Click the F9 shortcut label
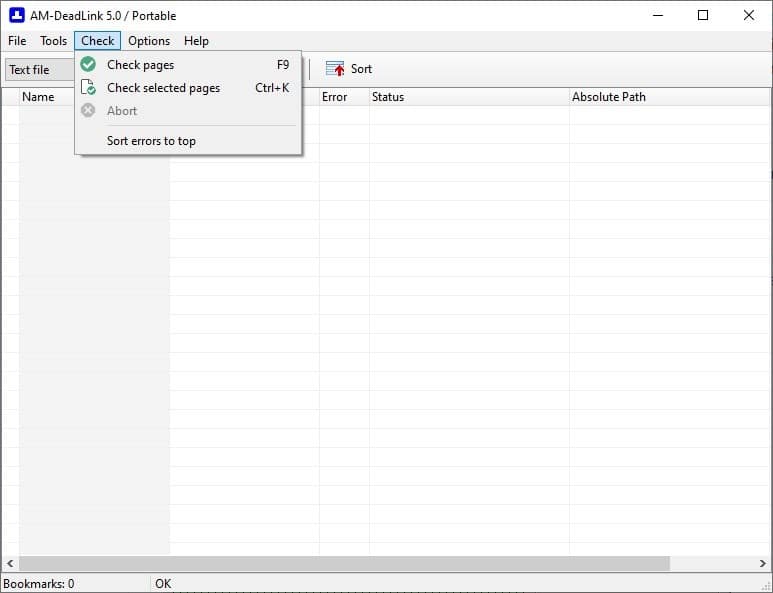The image size is (773, 593). [x=283, y=65]
